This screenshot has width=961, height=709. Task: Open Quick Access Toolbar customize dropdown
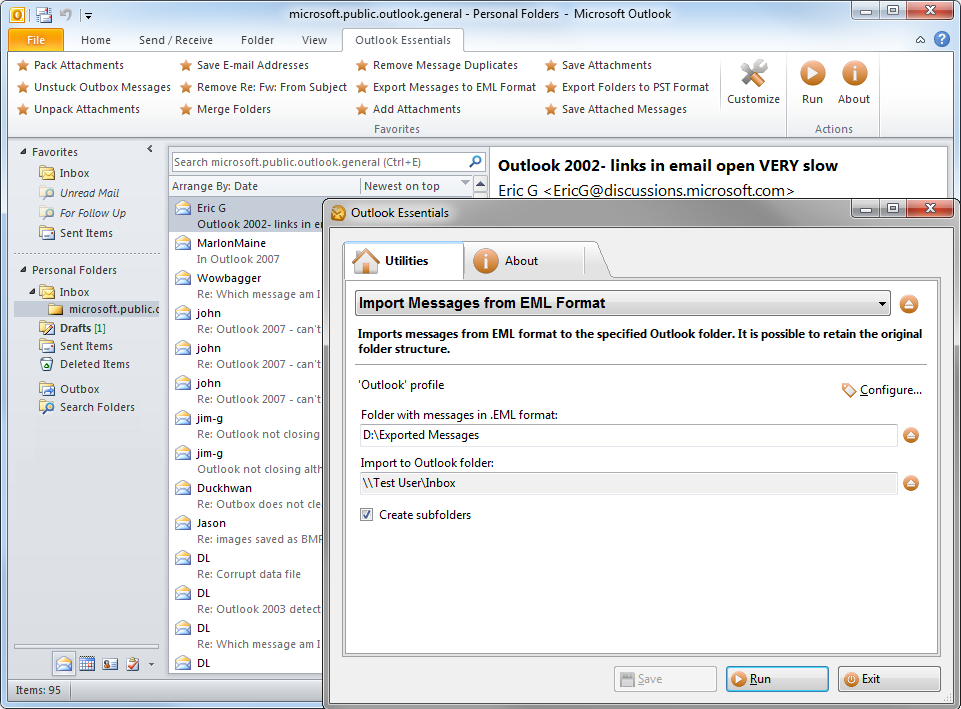pyautogui.click(x=88, y=15)
